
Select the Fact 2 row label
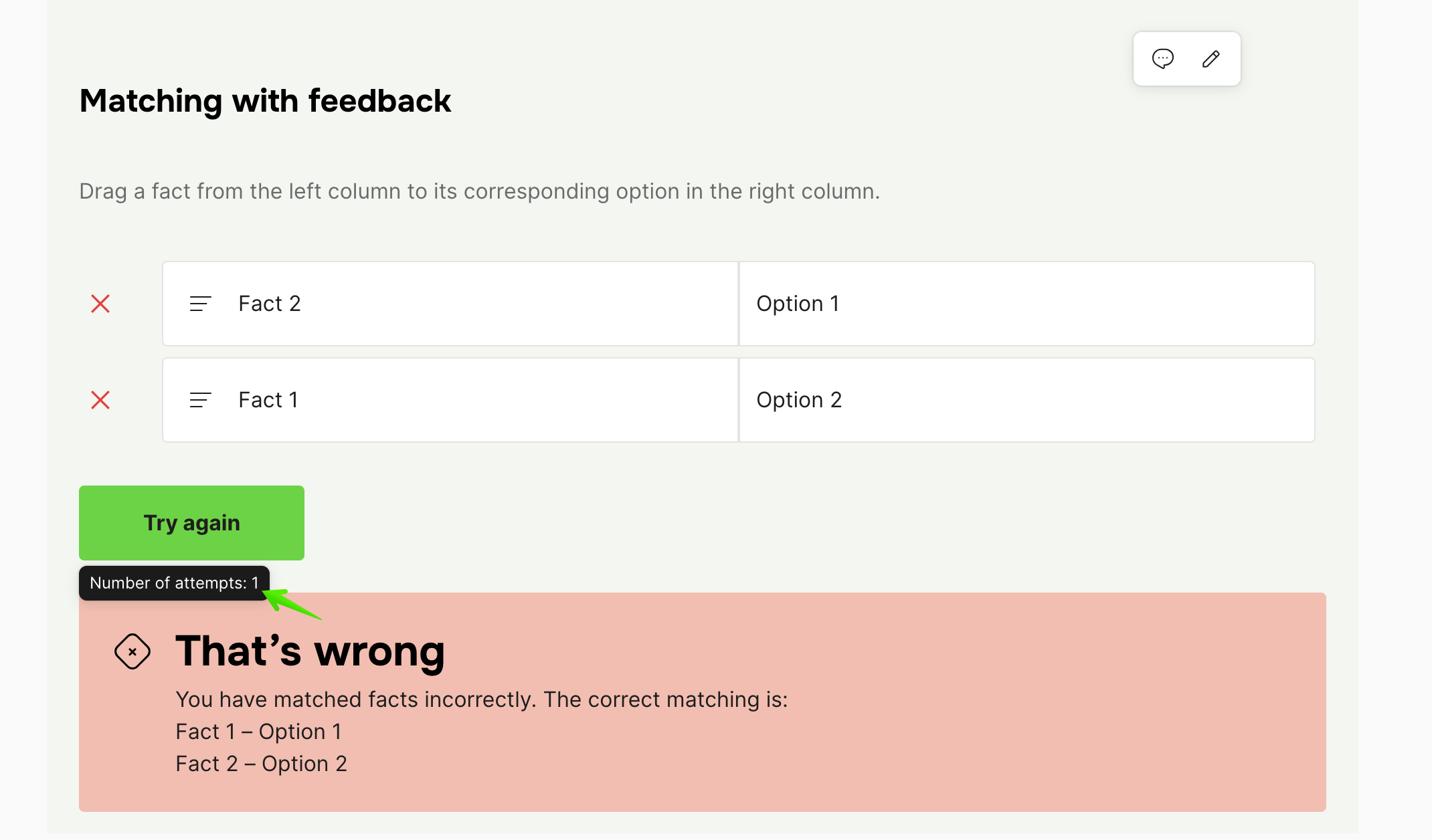point(270,304)
